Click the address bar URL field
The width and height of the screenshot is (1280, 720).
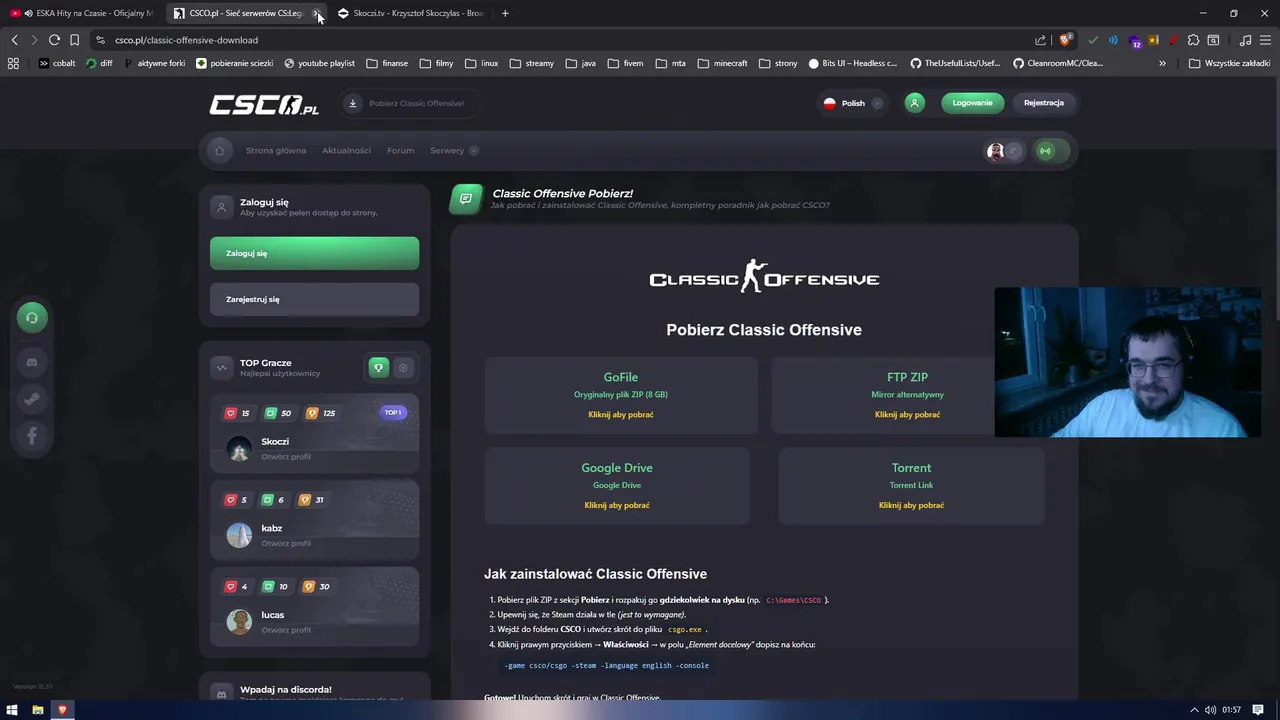click(560, 40)
